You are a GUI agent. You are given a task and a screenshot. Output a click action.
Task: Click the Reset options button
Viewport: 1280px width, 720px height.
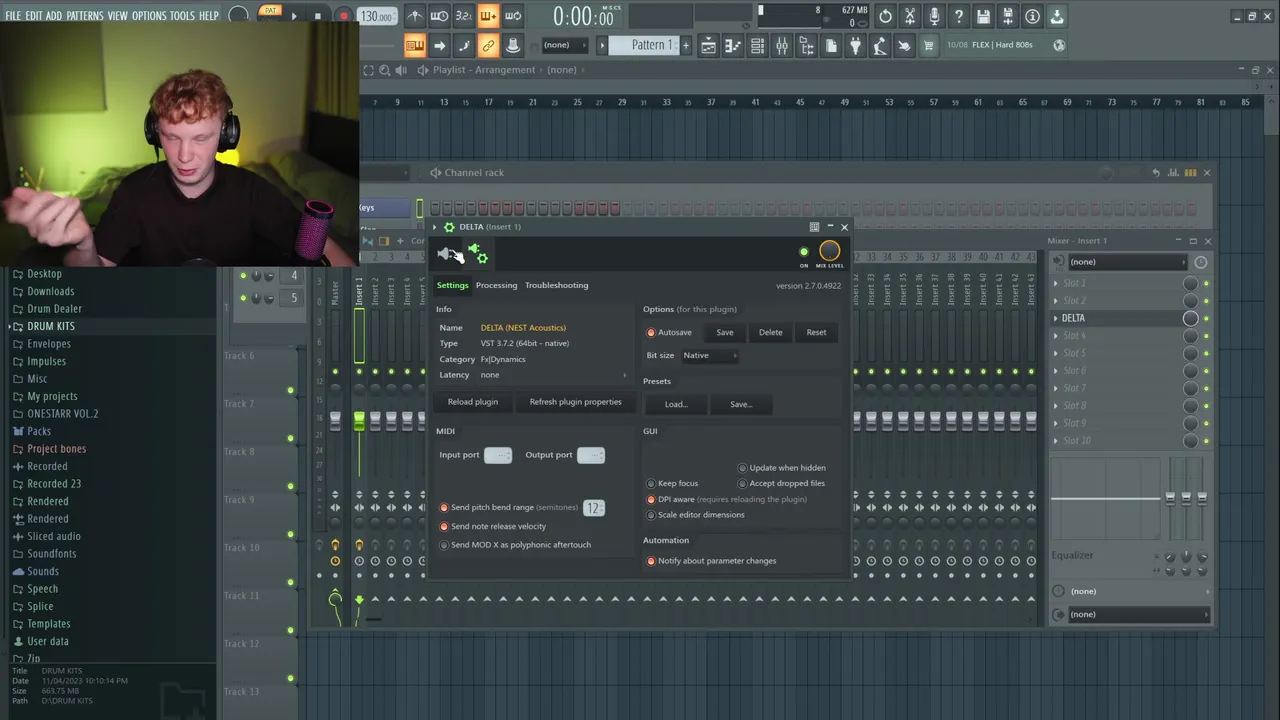[816, 332]
